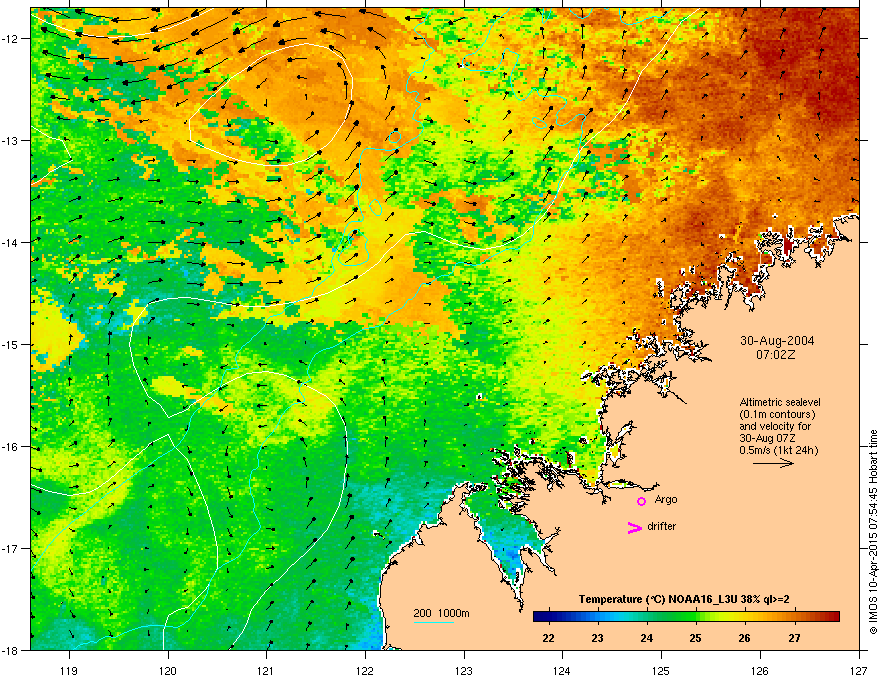Click the magenta Argo circle legend marker
This screenshot has height=680, width=880.
(641, 501)
